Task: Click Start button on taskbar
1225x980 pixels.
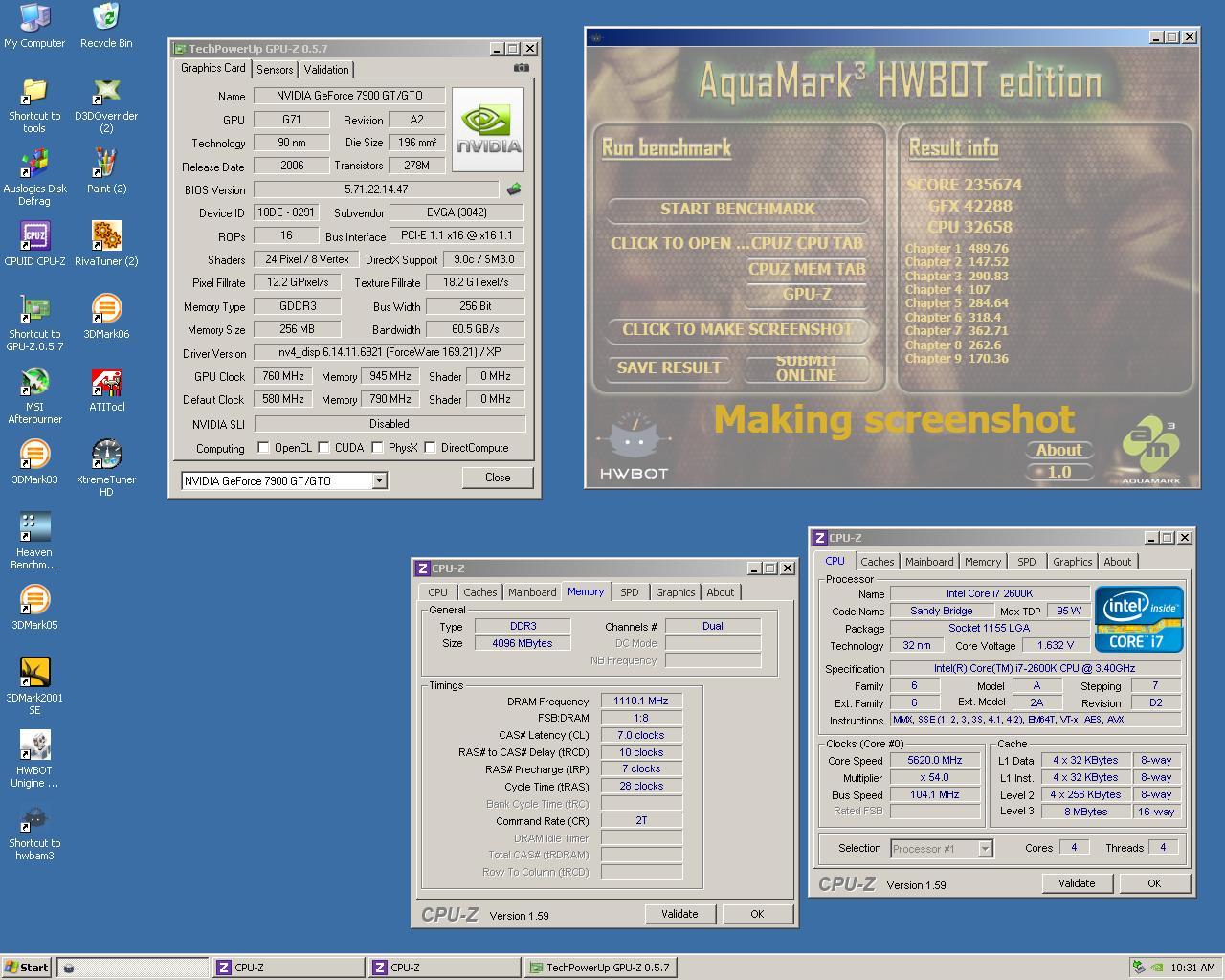Action: point(27,968)
